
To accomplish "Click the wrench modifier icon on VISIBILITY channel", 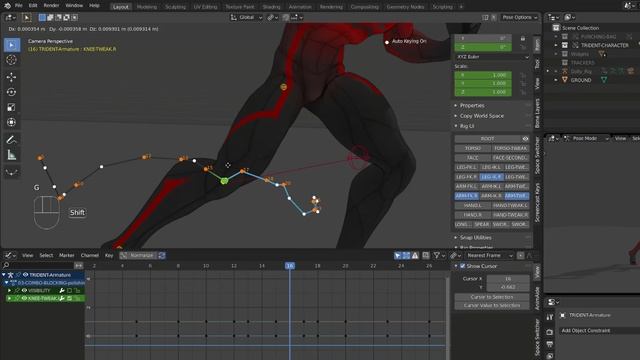I will [x=62, y=291].
